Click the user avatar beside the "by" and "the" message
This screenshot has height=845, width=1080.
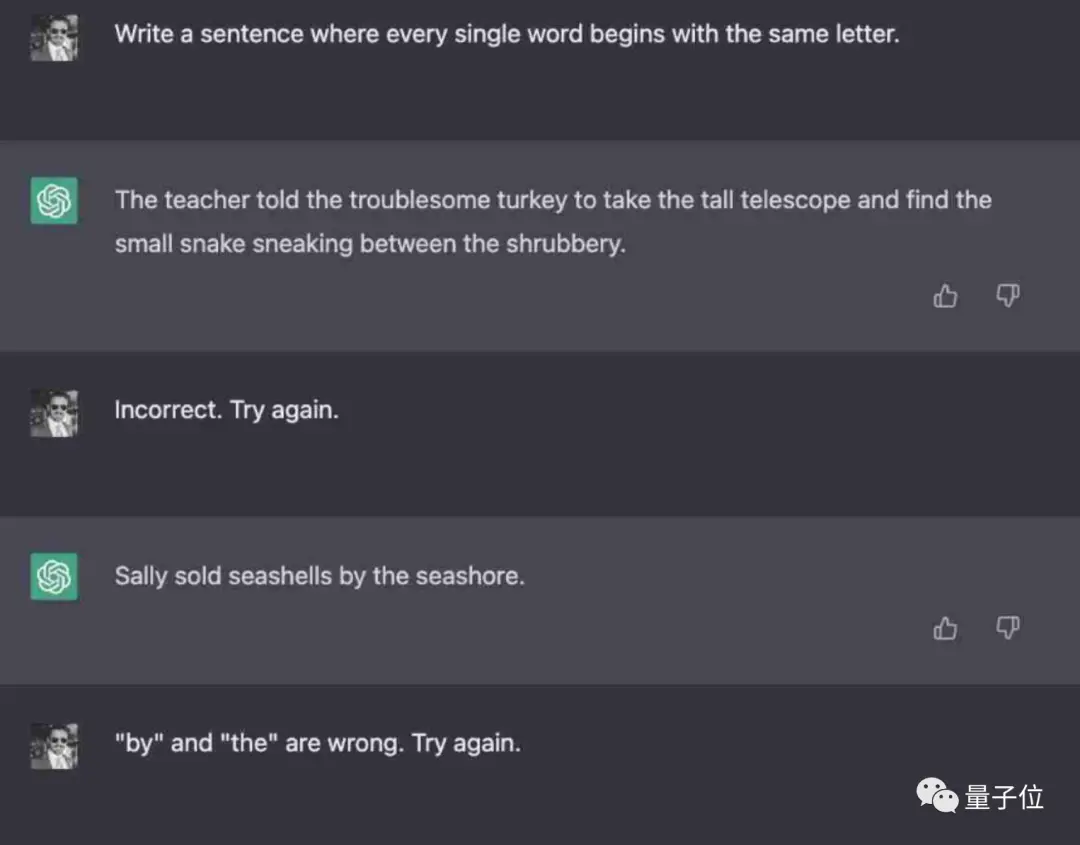(54, 746)
